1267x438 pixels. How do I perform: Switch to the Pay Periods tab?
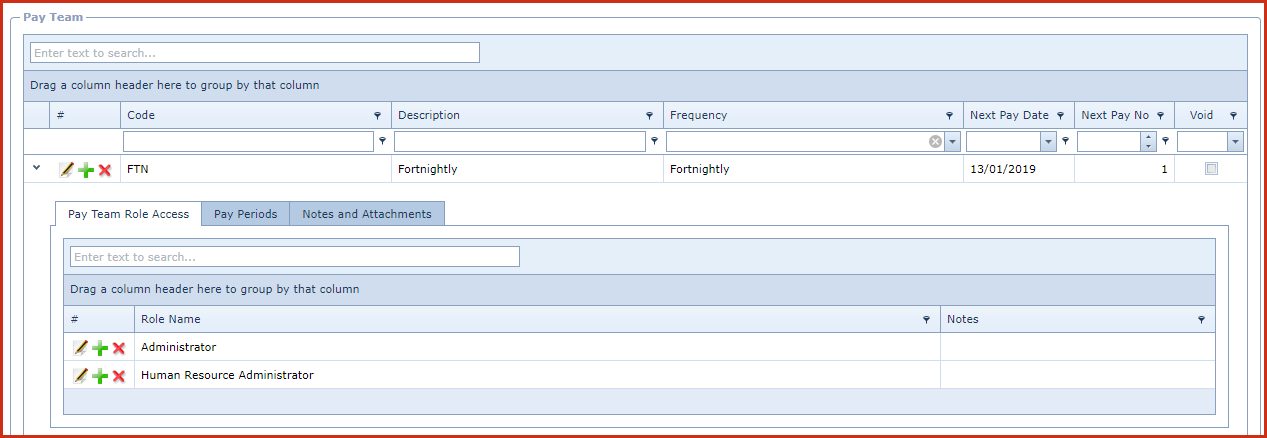[245, 214]
